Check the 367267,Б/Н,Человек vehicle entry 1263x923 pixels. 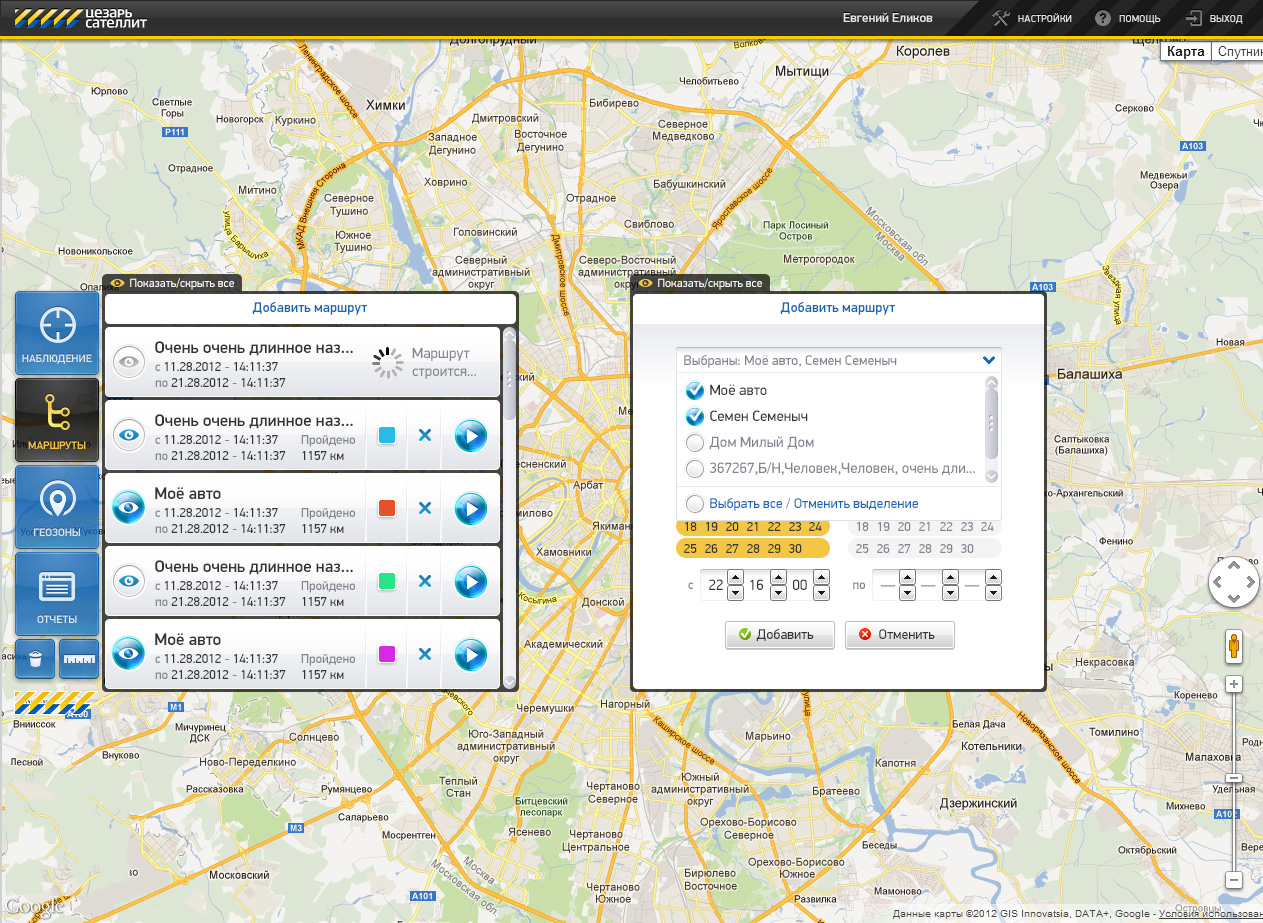coord(695,468)
